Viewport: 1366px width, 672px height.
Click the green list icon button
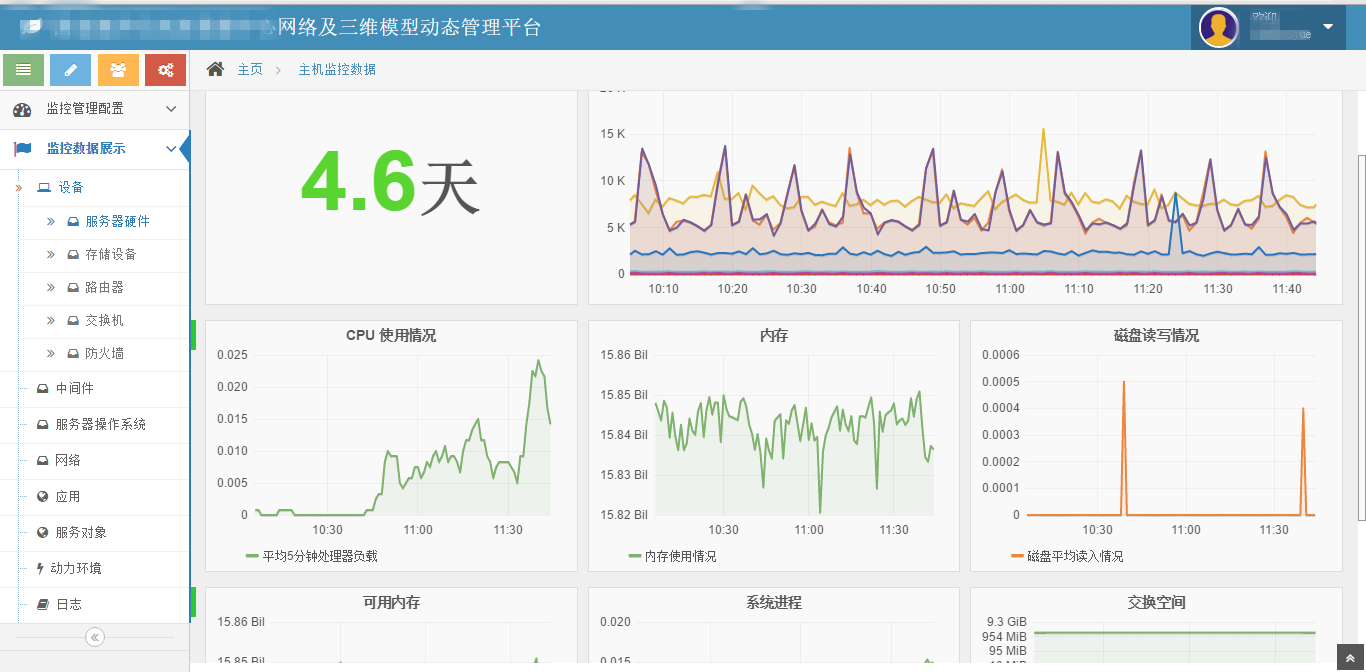(x=23, y=70)
